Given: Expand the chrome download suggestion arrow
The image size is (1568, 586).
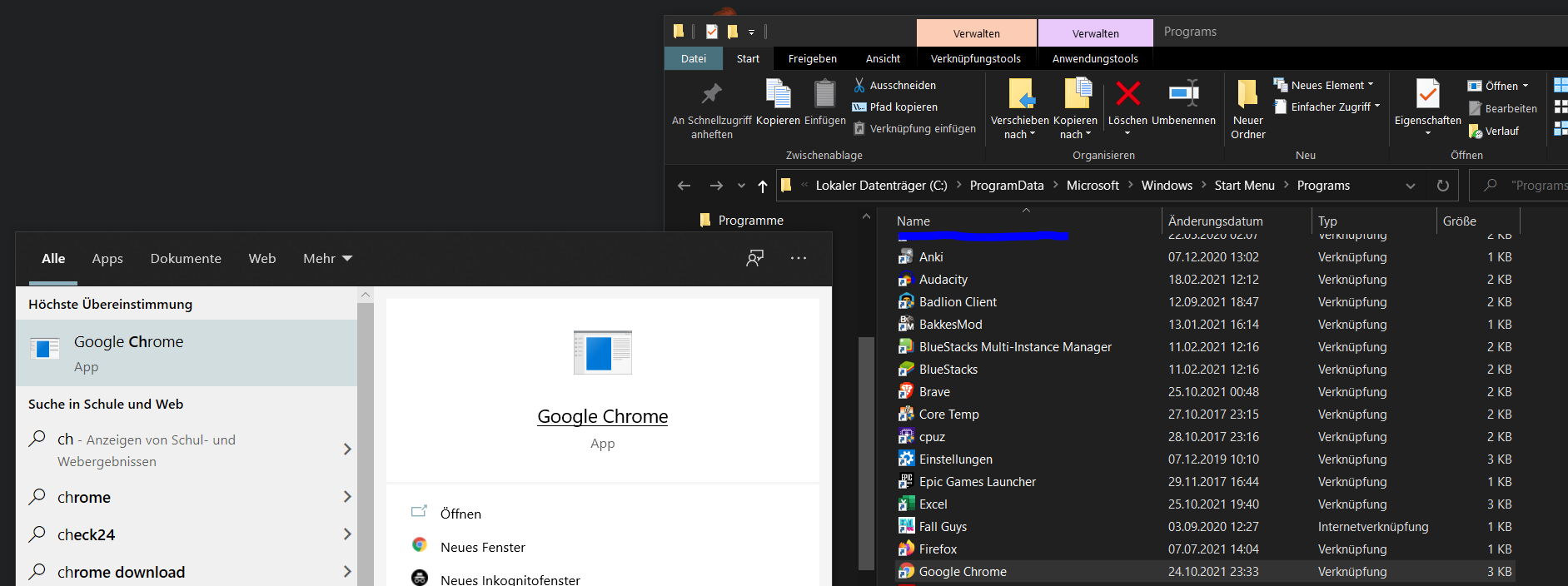Looking at the screenshot, I should coord(347,572).
